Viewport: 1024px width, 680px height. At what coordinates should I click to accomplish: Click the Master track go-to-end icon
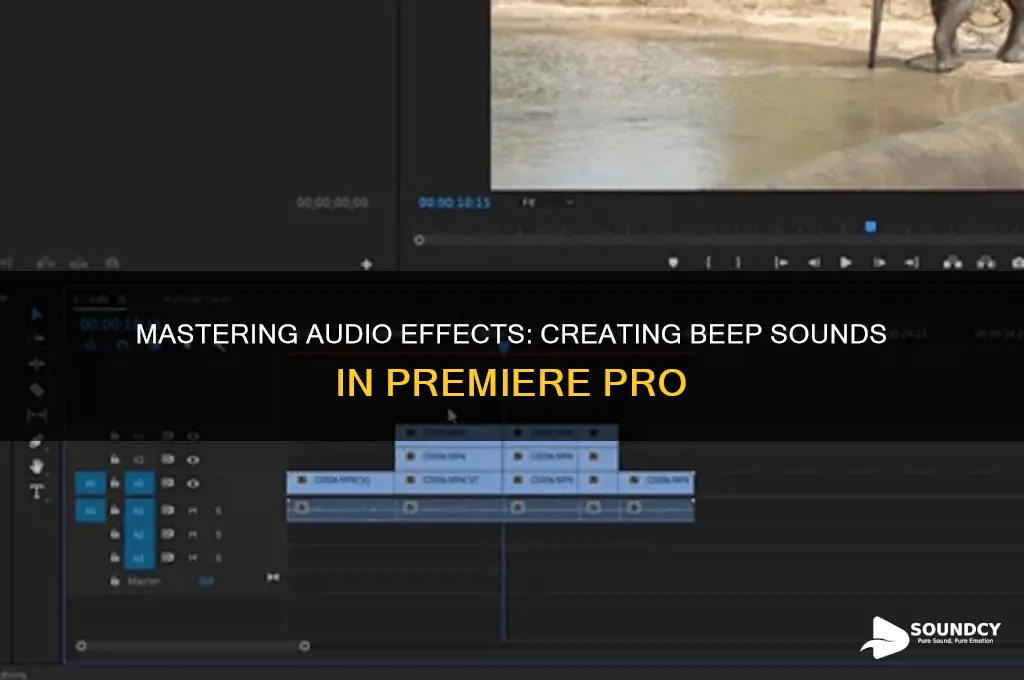[273, 577]
